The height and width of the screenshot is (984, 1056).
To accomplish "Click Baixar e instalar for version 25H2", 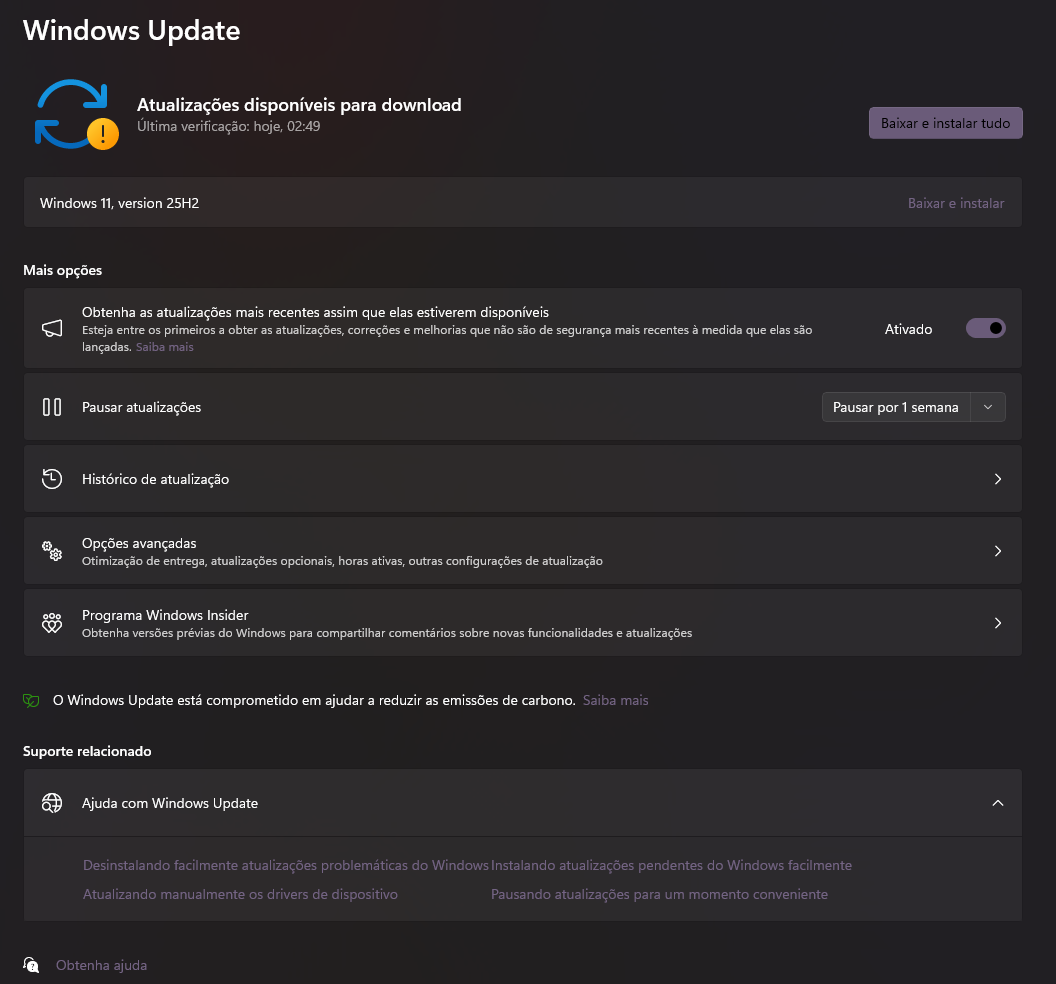I will point(956,203).
